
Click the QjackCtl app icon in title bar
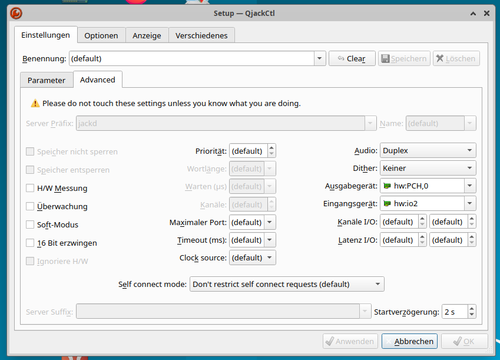point(16,13)
